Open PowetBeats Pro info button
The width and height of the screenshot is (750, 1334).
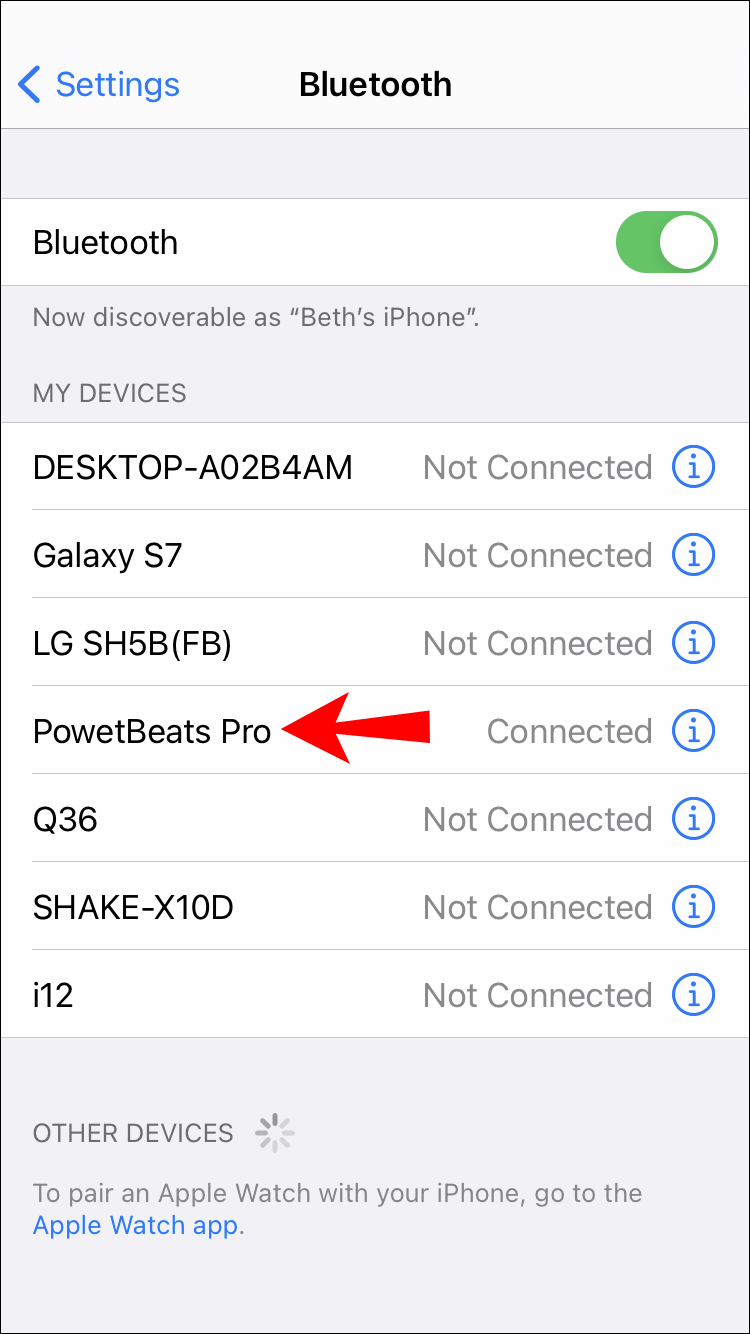[x=693, y=730]
